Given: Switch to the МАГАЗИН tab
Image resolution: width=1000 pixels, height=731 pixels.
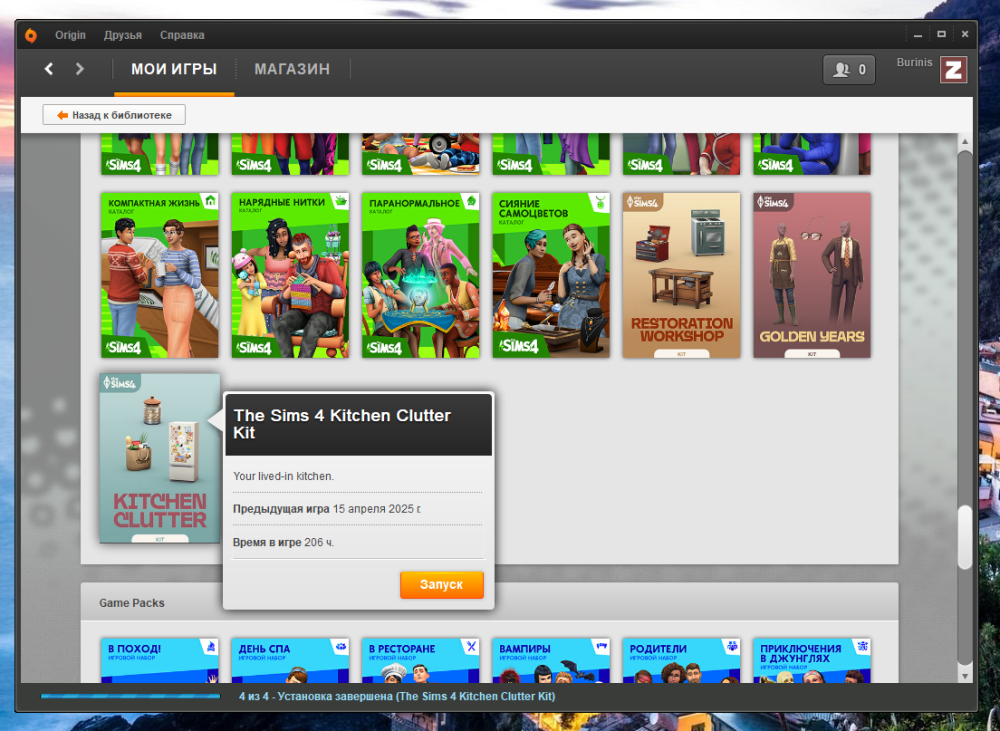Looking at the screenshot, I should click(292, 69).
